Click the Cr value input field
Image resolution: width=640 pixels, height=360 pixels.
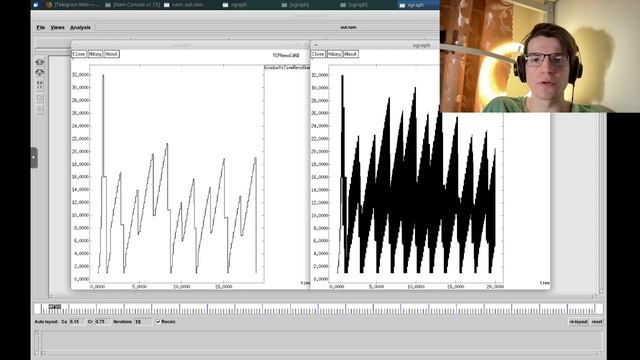point(102,322)
